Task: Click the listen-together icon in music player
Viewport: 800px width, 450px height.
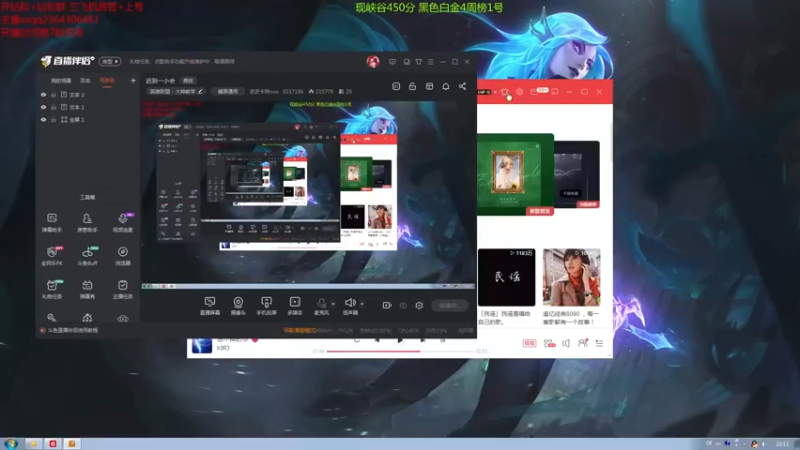Action: coord(583,343)
